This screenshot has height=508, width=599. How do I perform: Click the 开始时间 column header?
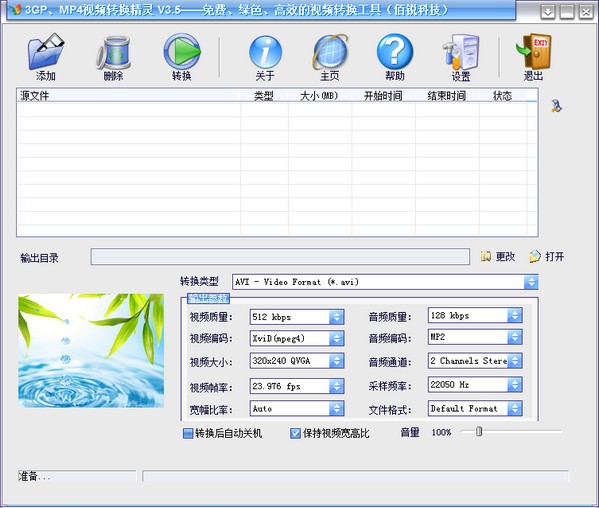tap(383, 95)
